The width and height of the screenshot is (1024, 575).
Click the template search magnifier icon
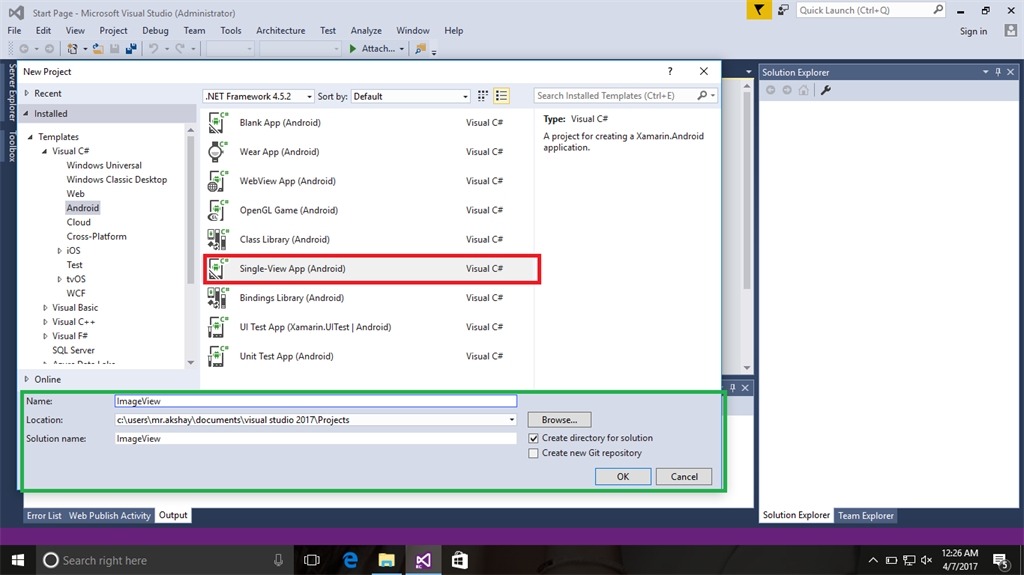(702, 95)
